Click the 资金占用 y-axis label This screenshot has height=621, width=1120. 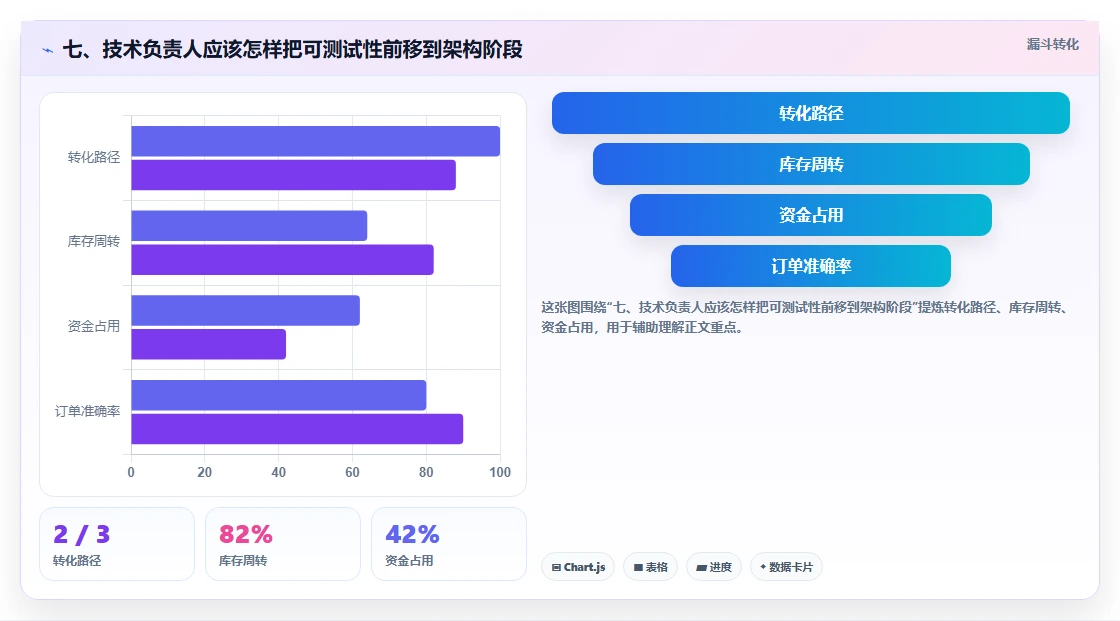[x=94, y=327]
